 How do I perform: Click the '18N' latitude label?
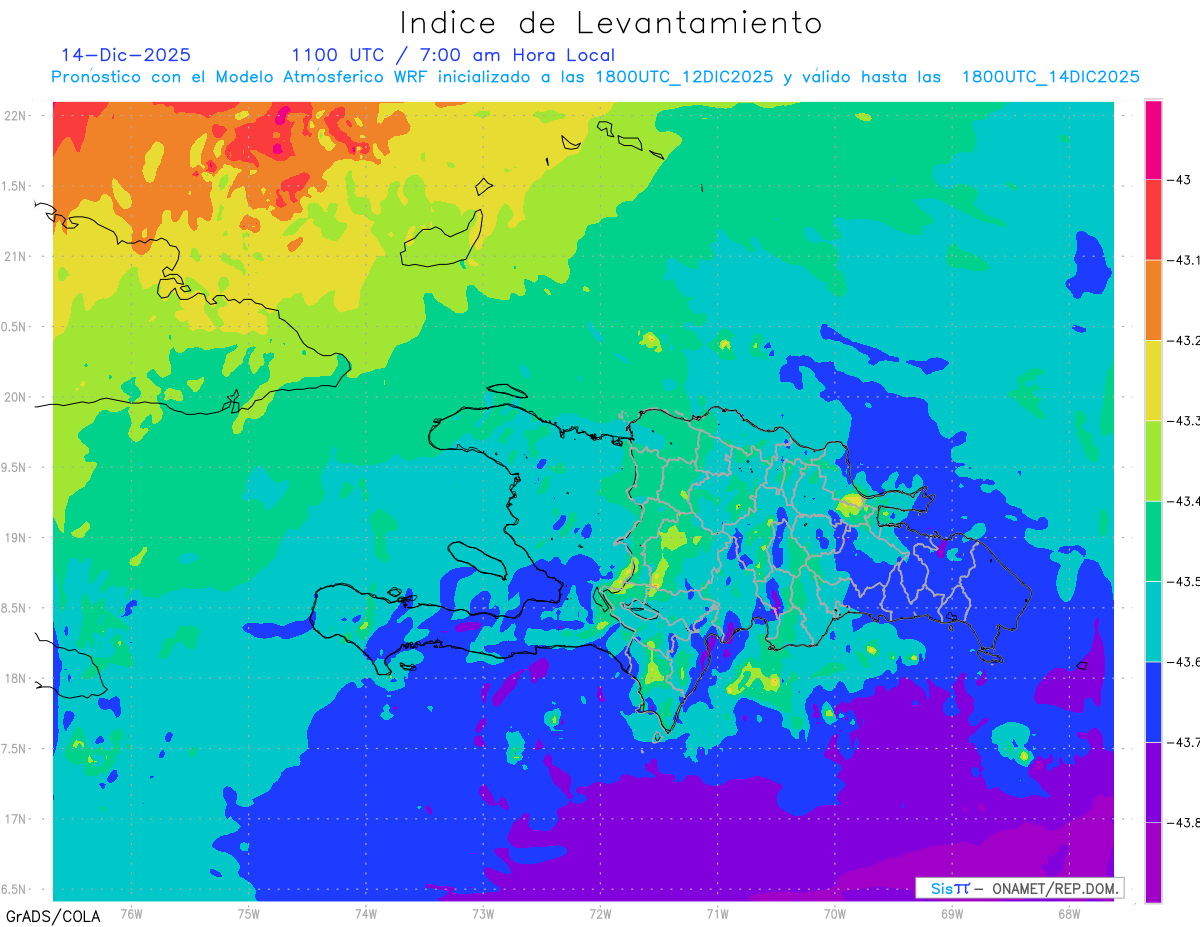pyautogui.click(x=17, y=678)
